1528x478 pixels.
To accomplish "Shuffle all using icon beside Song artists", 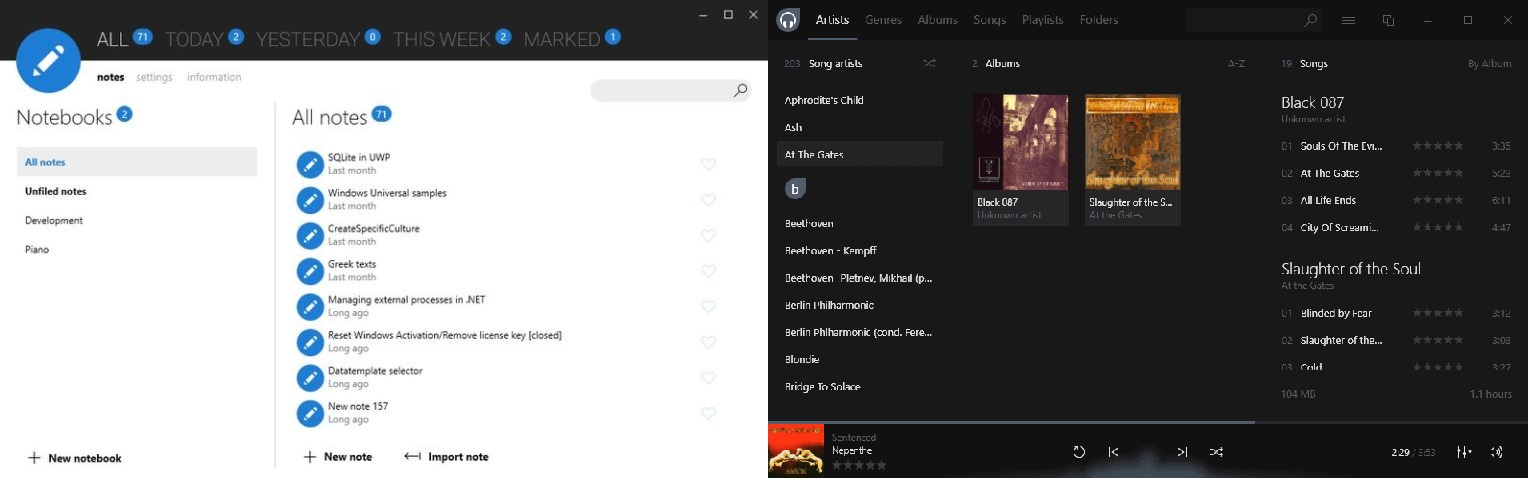I will coord(929,63).
